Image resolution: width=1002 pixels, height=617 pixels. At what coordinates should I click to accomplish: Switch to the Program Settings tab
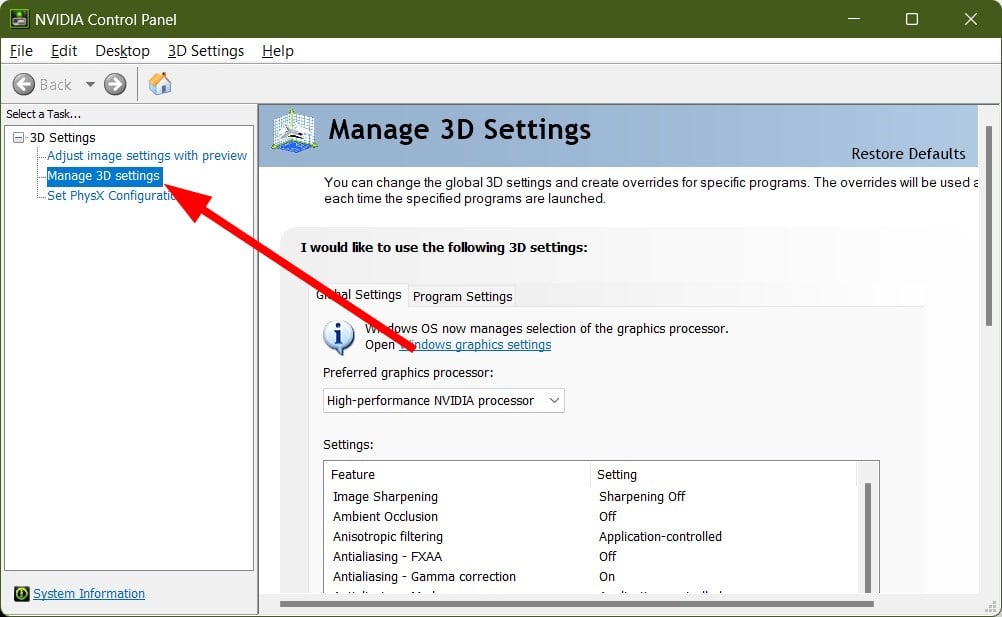pos(463,296)
